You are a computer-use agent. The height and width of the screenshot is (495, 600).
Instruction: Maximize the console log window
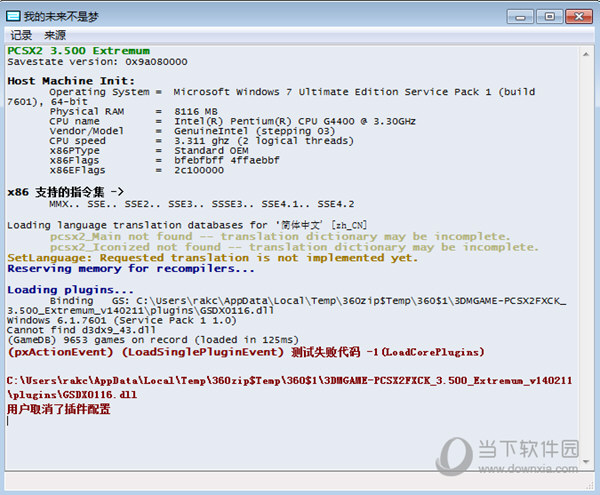tap(548, 15)
